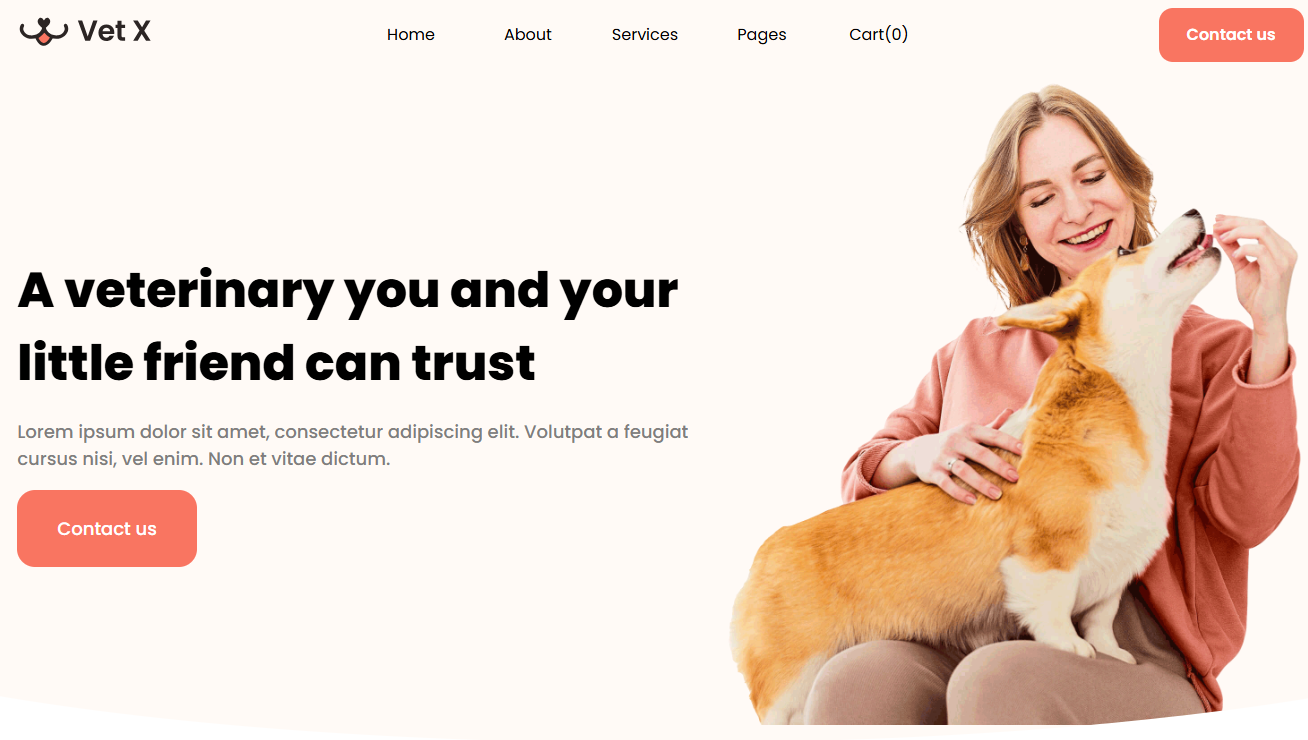The height and width of the screenshot is (740, 1308).
Task: Click the heading line 'little friend can trust'
Action: [277, 362]
